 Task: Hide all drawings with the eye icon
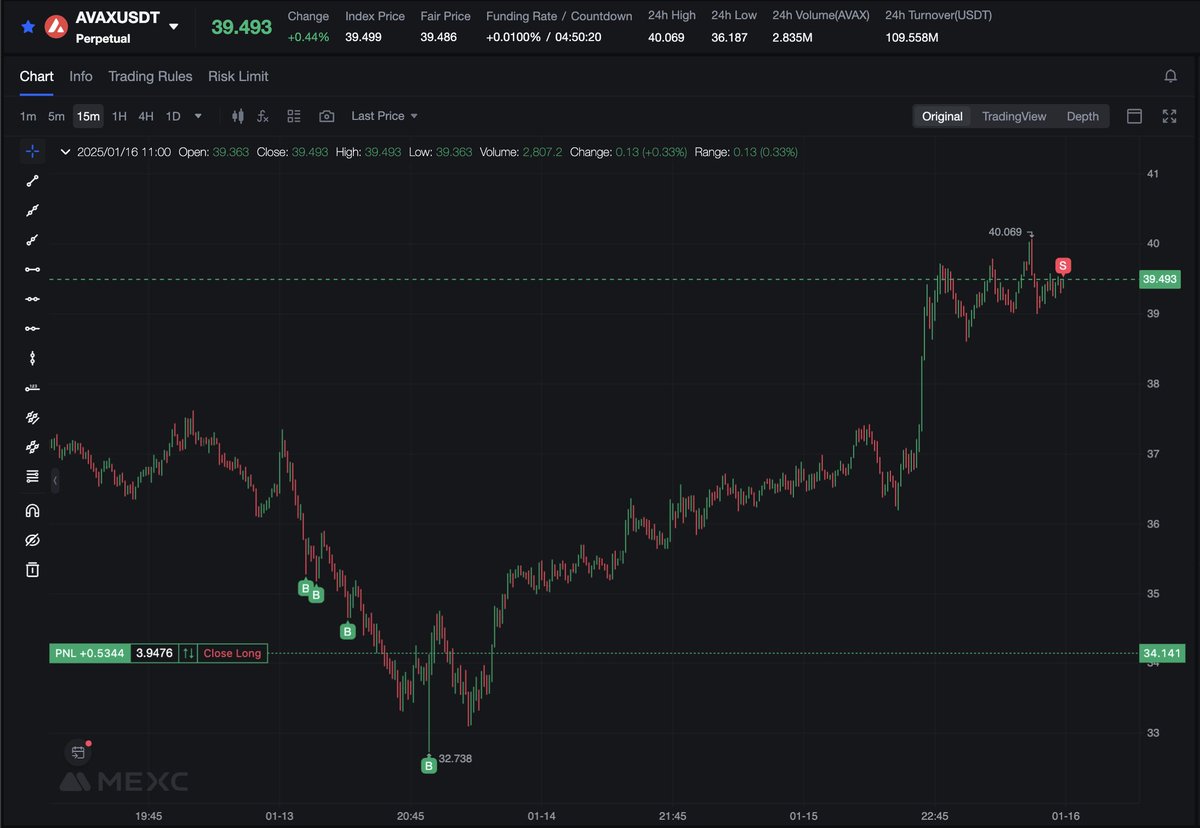[32, 540]
